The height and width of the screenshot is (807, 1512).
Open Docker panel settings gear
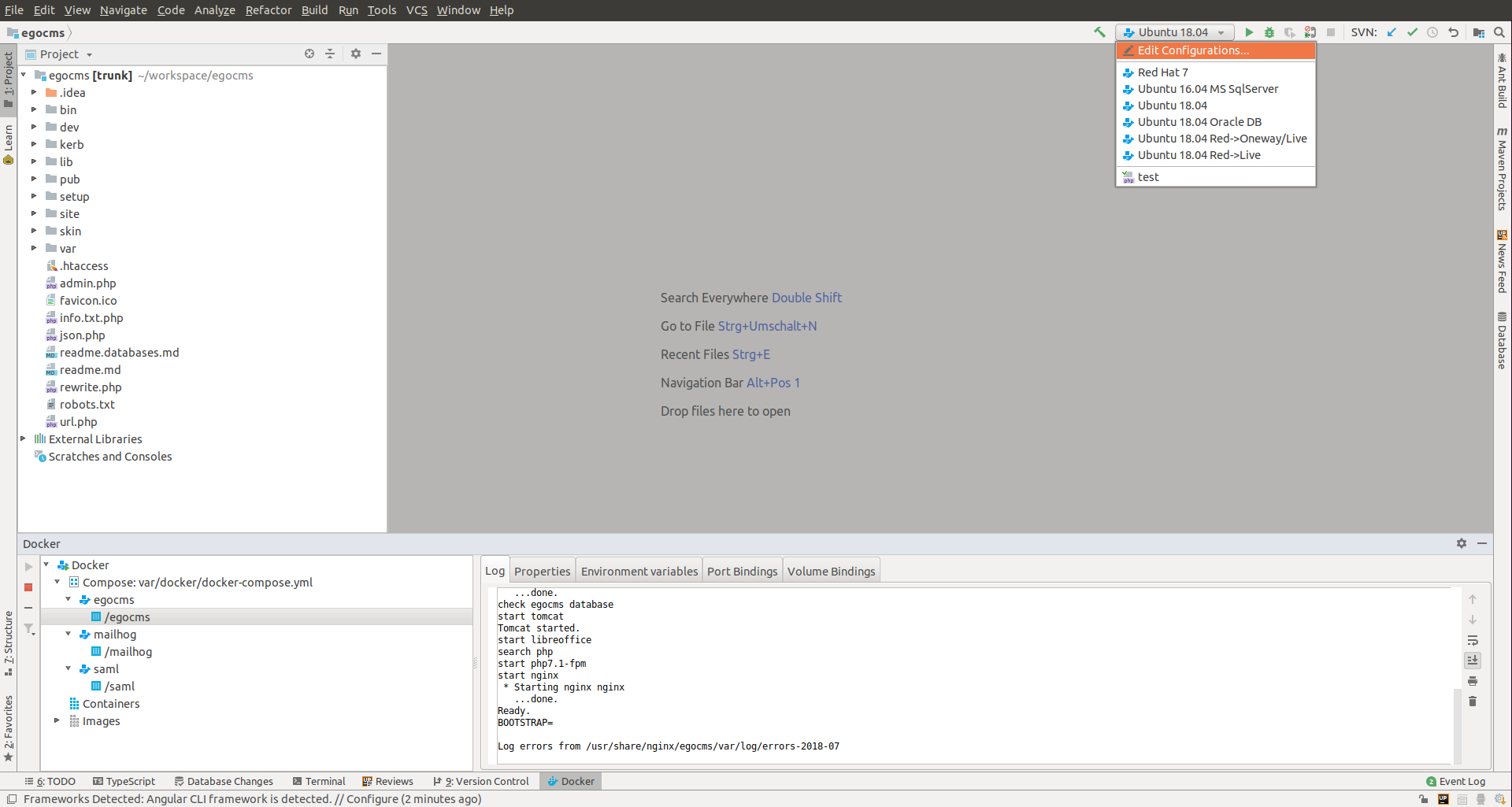1462,543
